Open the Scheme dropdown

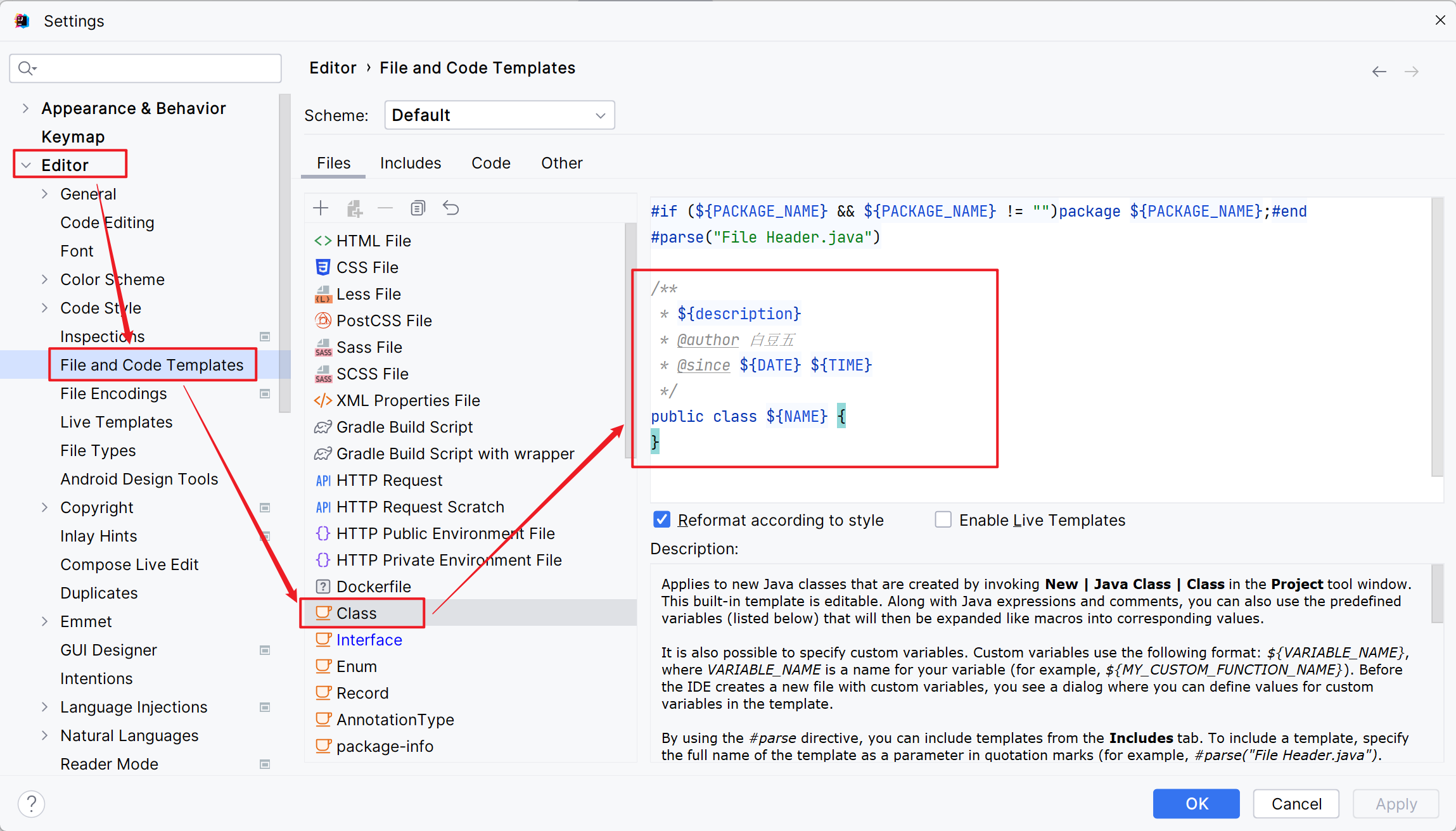tap(499, 115)
